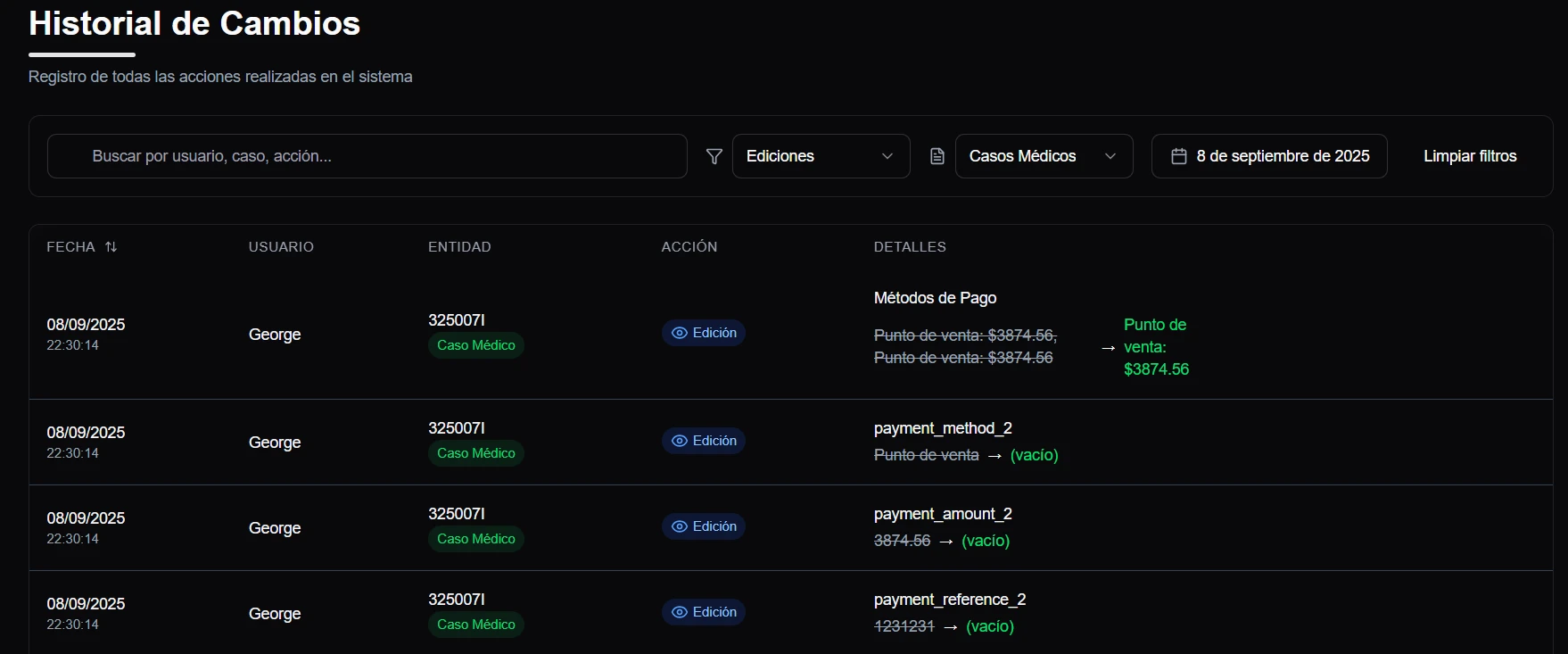This screenshot has width=1568, height=654.
Task: Click the filter funnel icon
Action: (x=714, y=157)
